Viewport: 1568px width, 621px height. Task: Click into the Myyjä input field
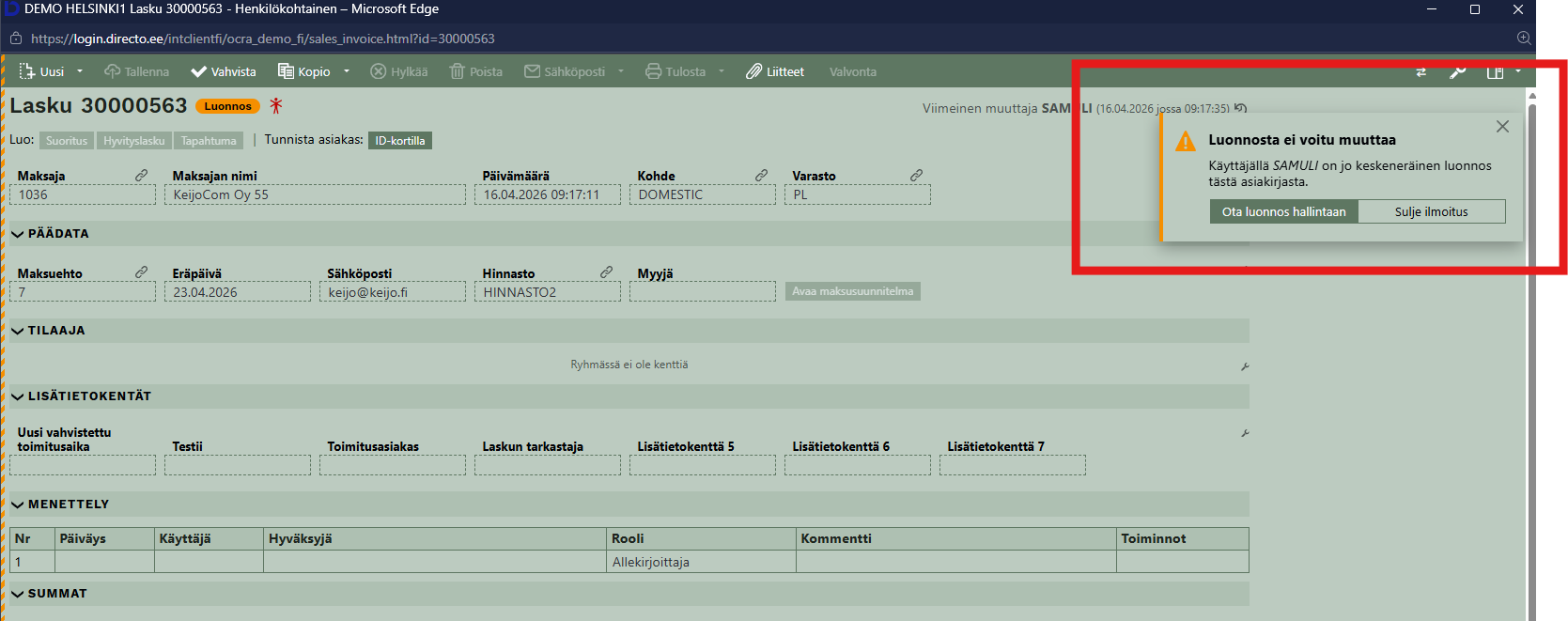click(x=702, y=292)
